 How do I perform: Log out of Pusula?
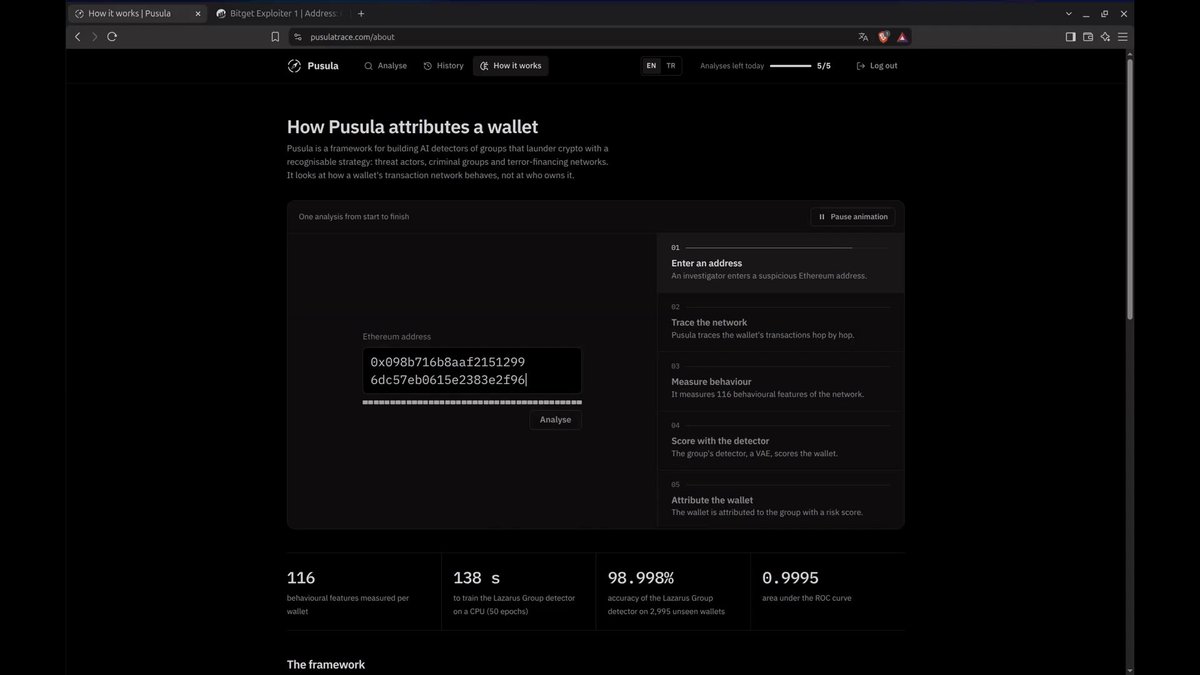click(x=877, y=66)
